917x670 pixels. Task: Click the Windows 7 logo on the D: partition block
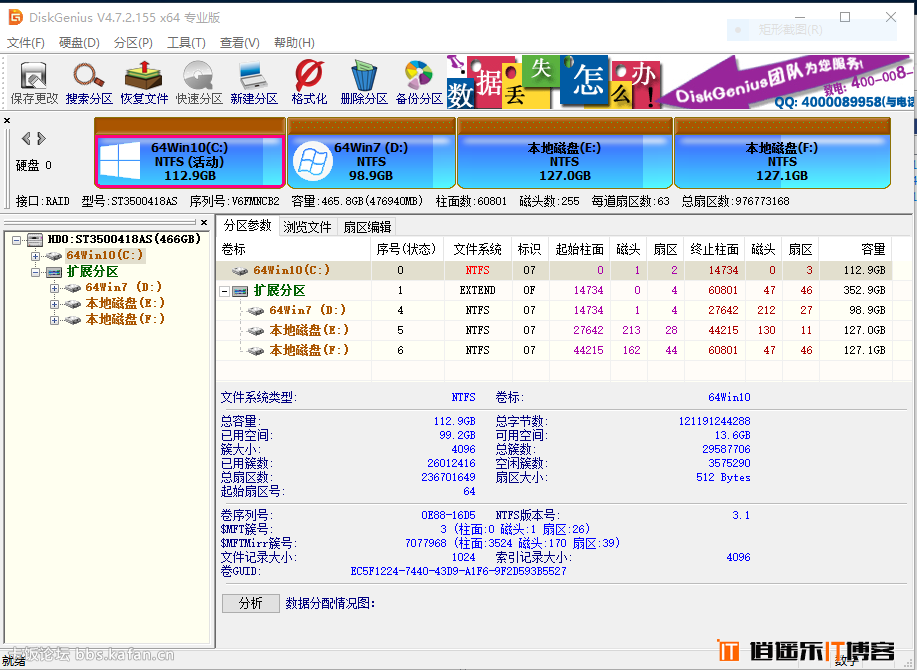tap(312, 161)
